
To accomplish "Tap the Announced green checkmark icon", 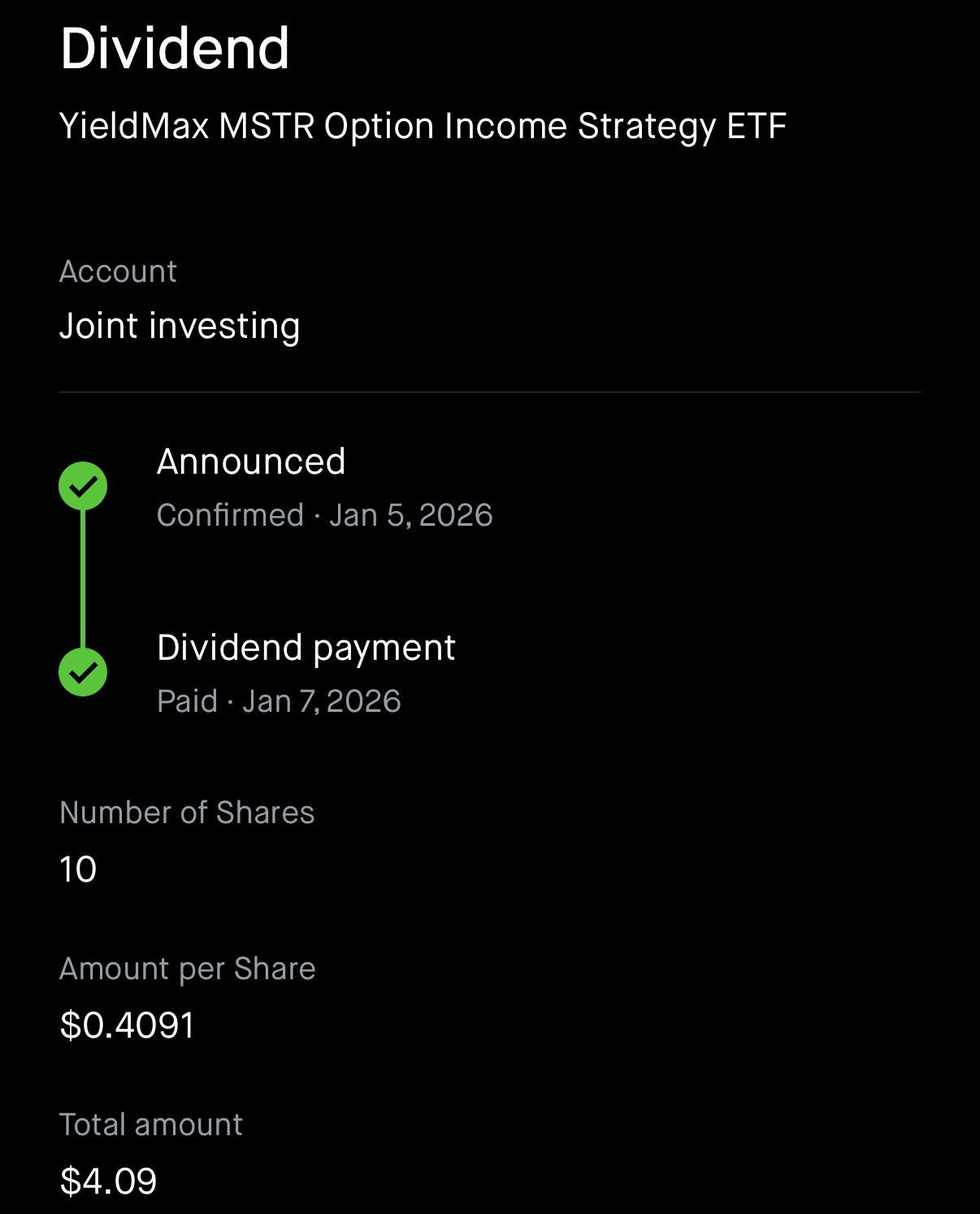I will click(83, 486).
